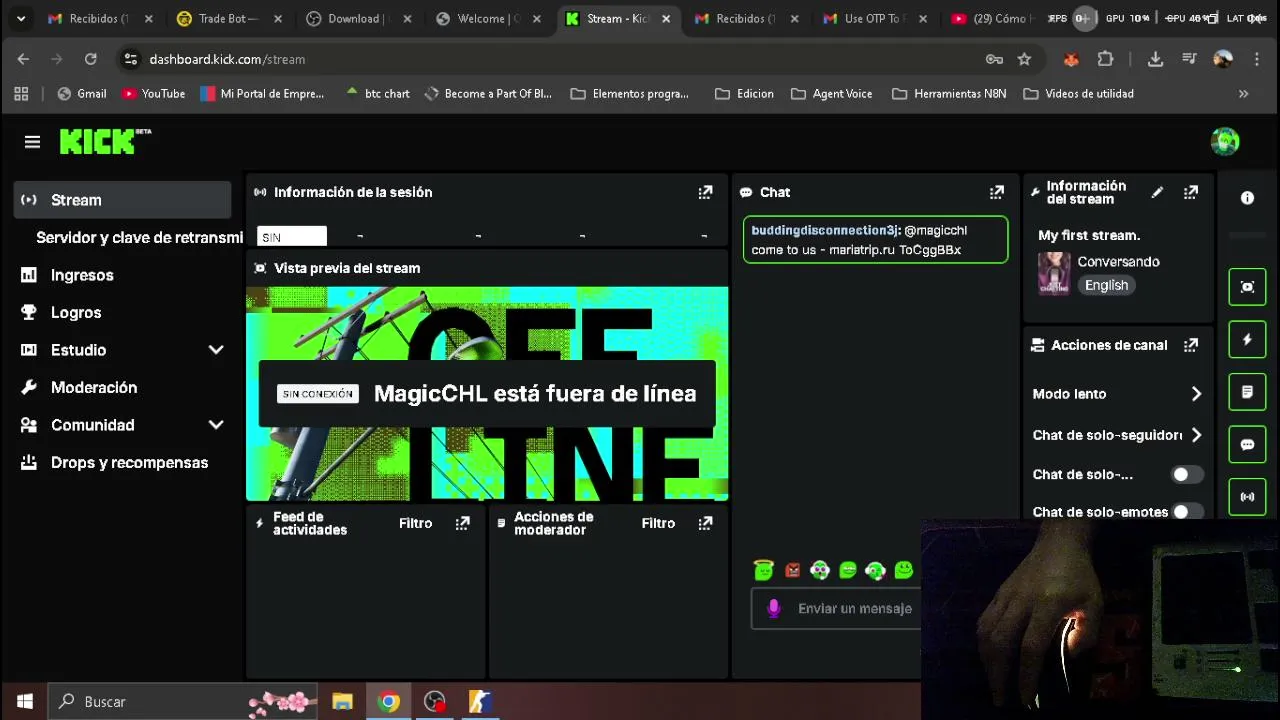Screen dimensions: 1280x720
Task: Reload the Kick dashboard page
Action: pyautogui.click(x=90, y=59)
